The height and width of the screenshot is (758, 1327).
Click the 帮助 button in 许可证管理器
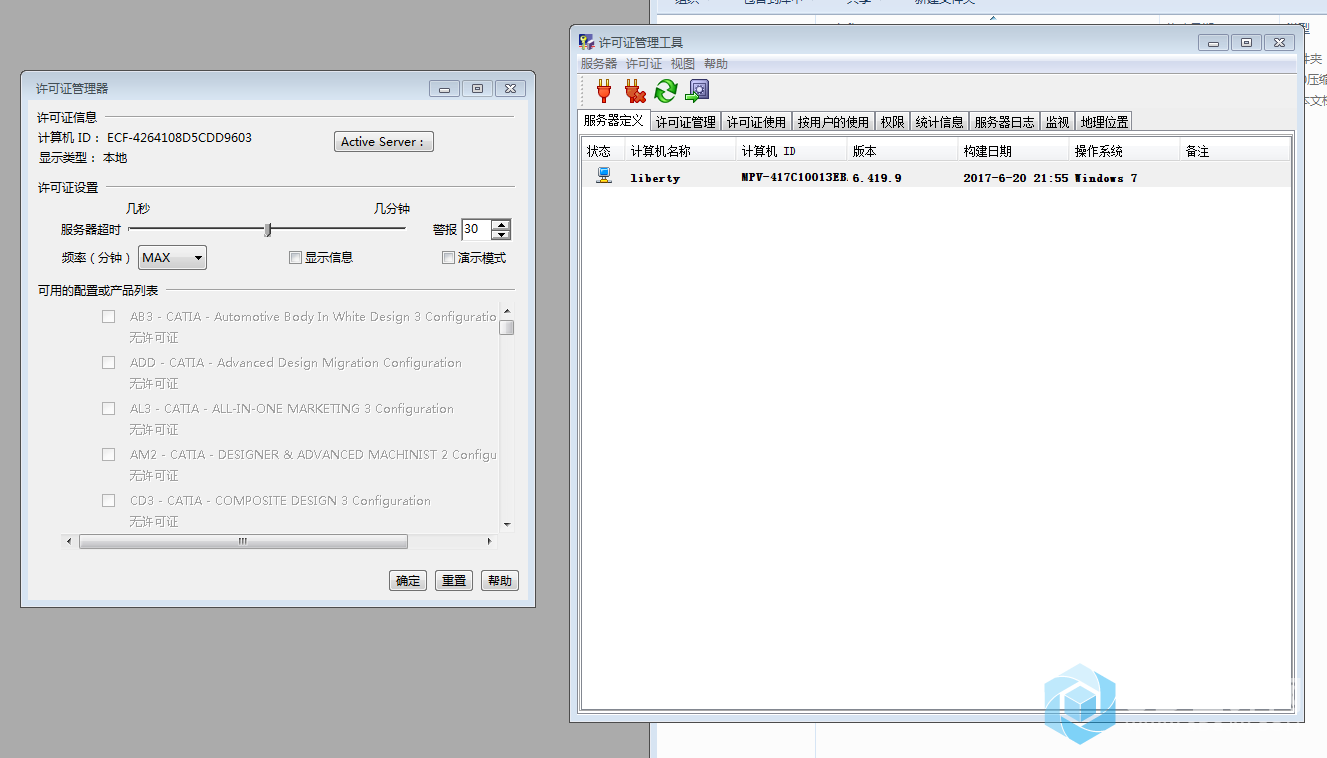[500, 581]
